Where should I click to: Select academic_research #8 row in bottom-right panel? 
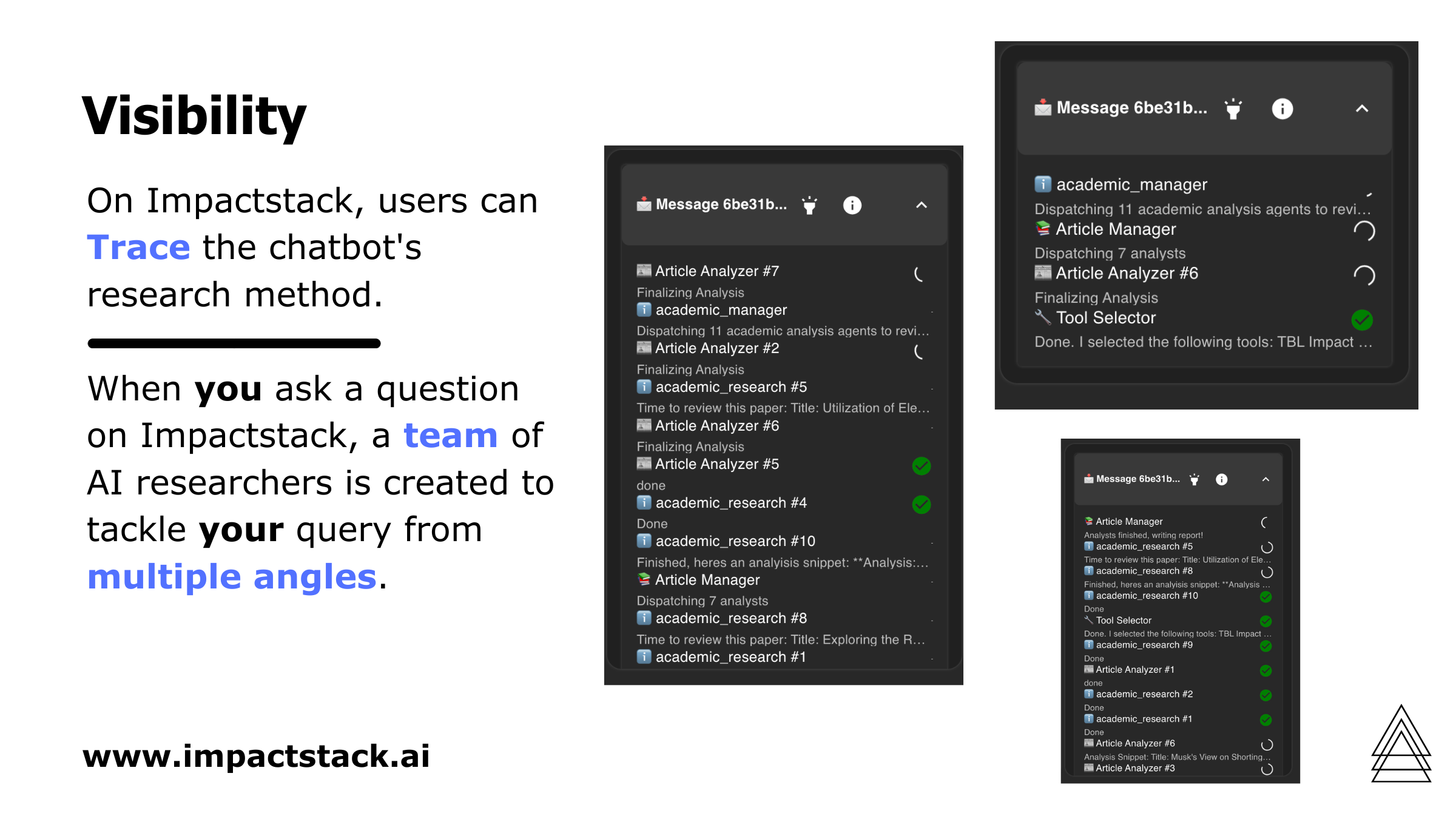(1178, 577)
